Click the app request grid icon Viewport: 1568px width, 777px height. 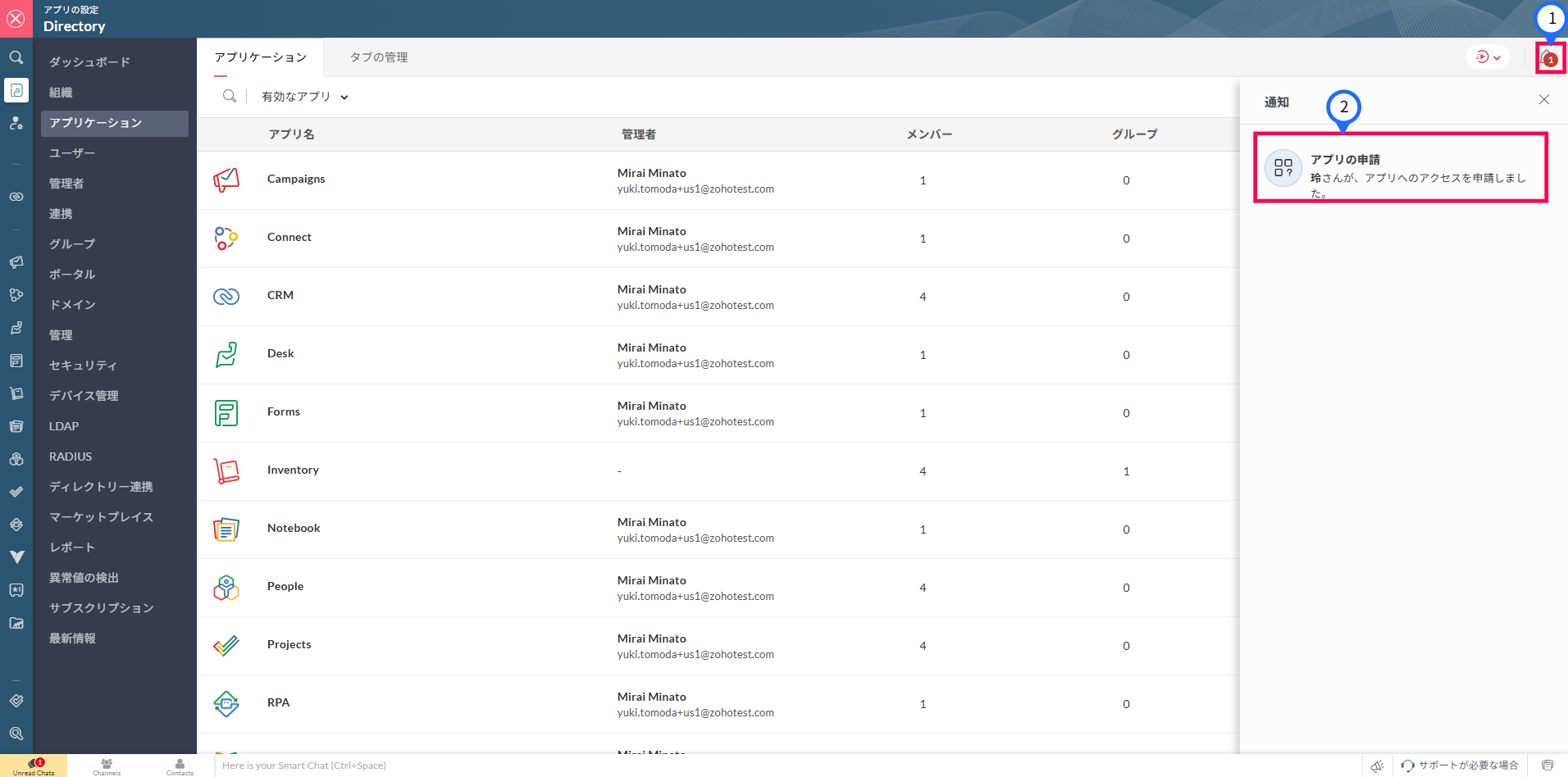[1283, 168]
